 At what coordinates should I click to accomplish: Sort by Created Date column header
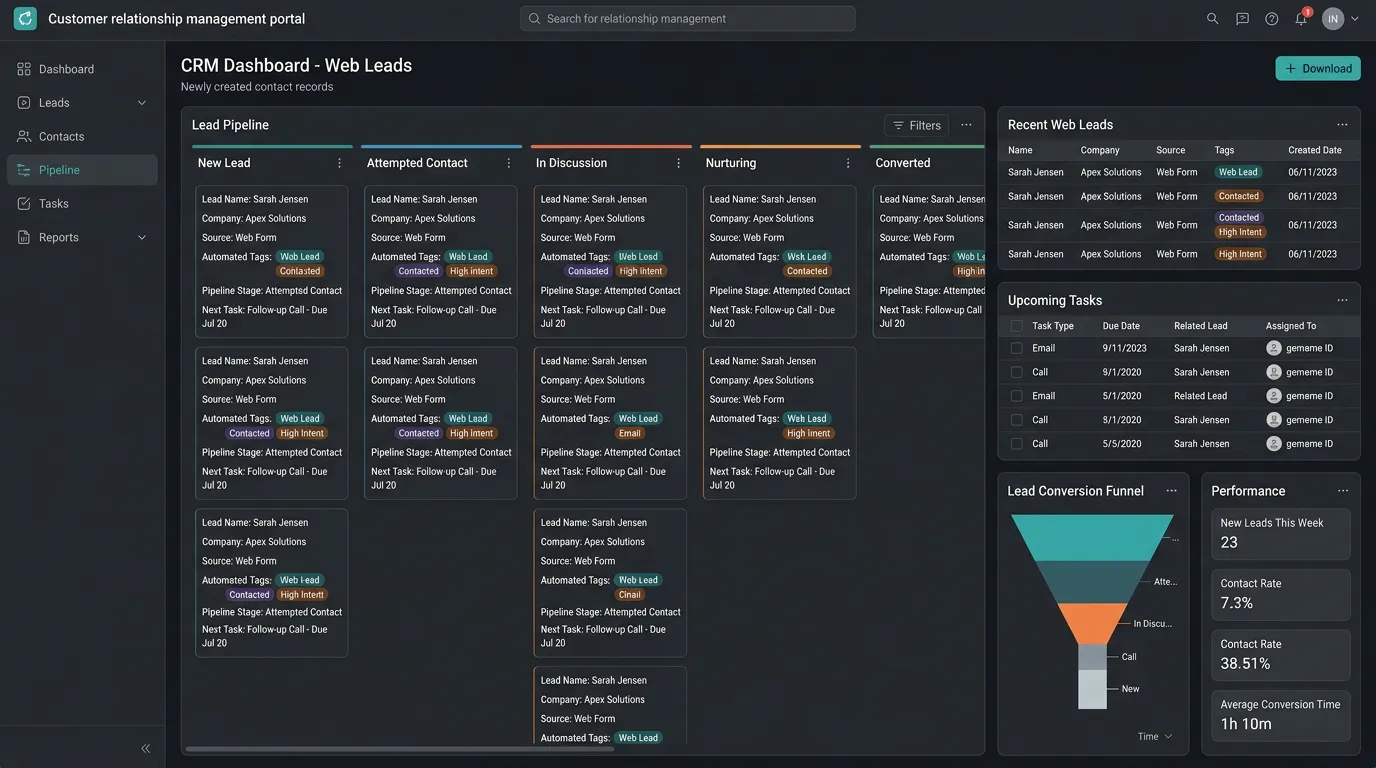click(1315, 150)
